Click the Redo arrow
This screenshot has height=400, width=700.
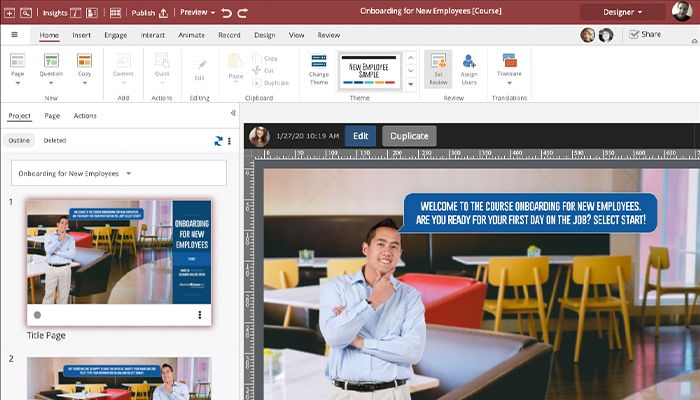click(242, 13)
